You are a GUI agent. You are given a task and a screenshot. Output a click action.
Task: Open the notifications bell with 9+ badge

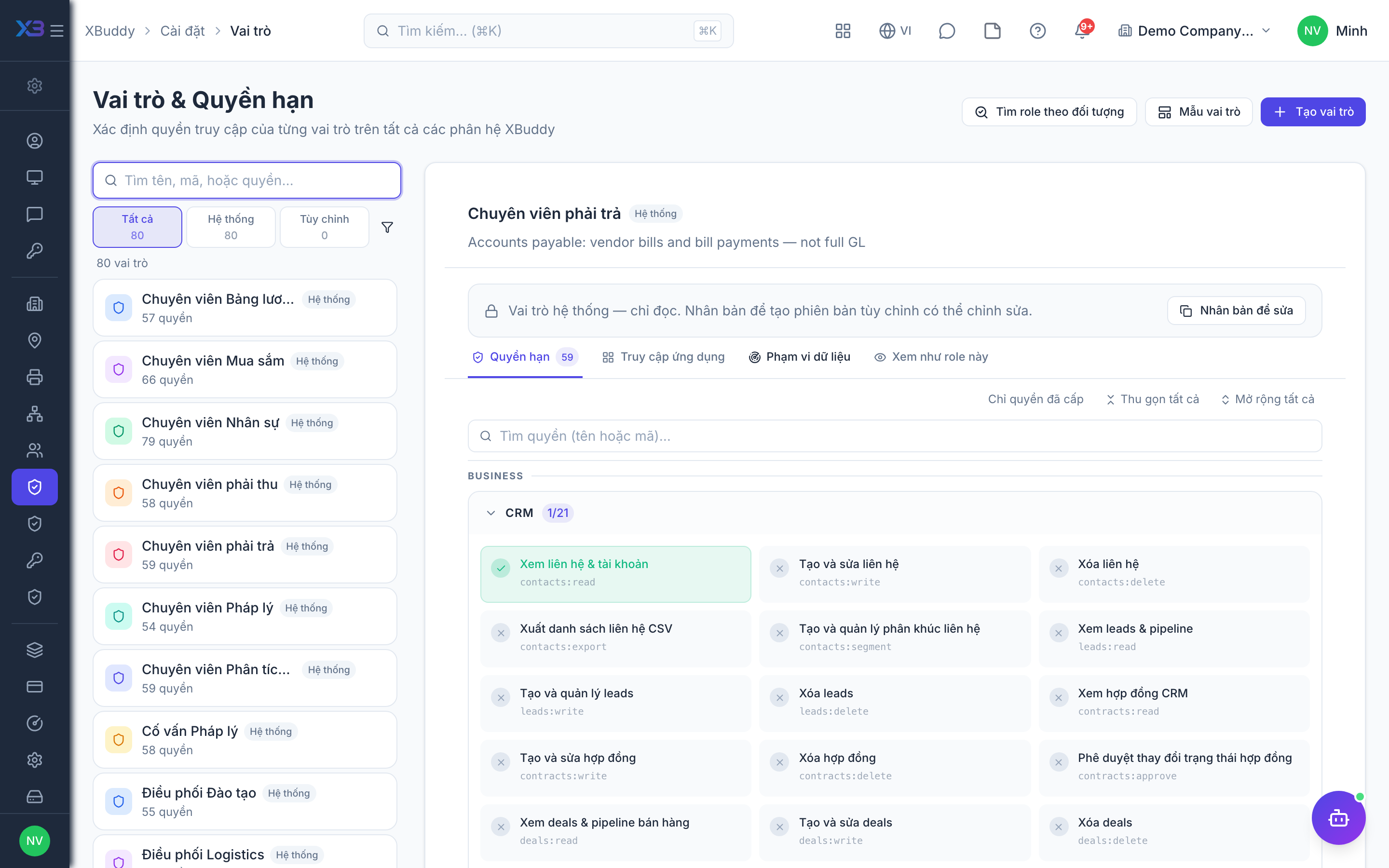(x=1083, y=30)
